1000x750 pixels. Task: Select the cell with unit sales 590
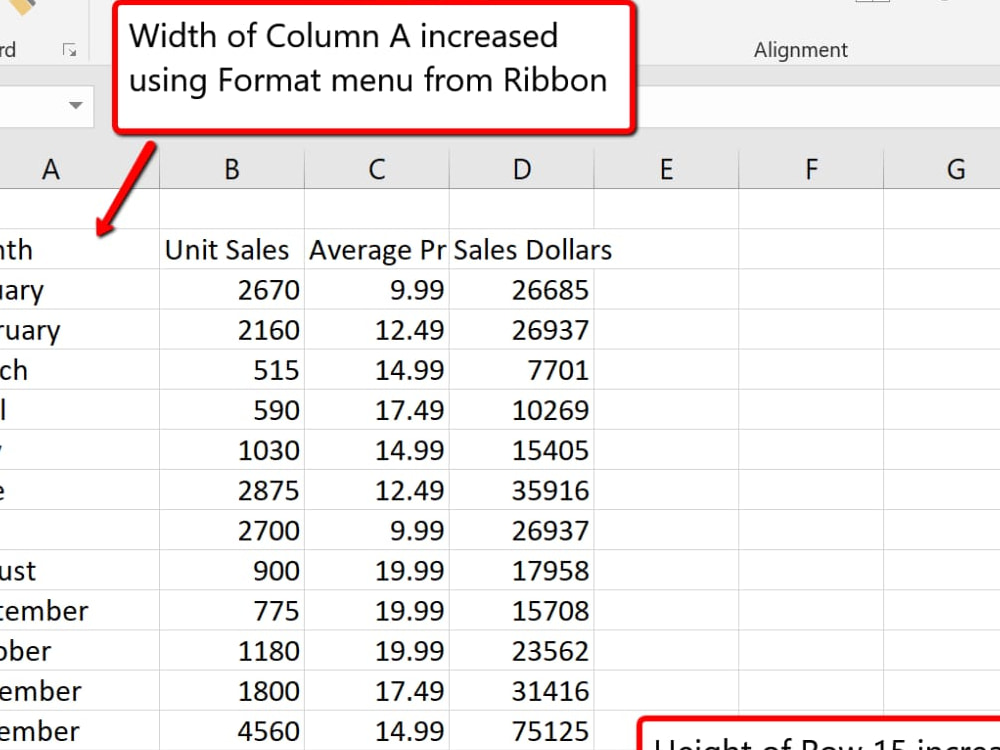click(x=232, y=410)
